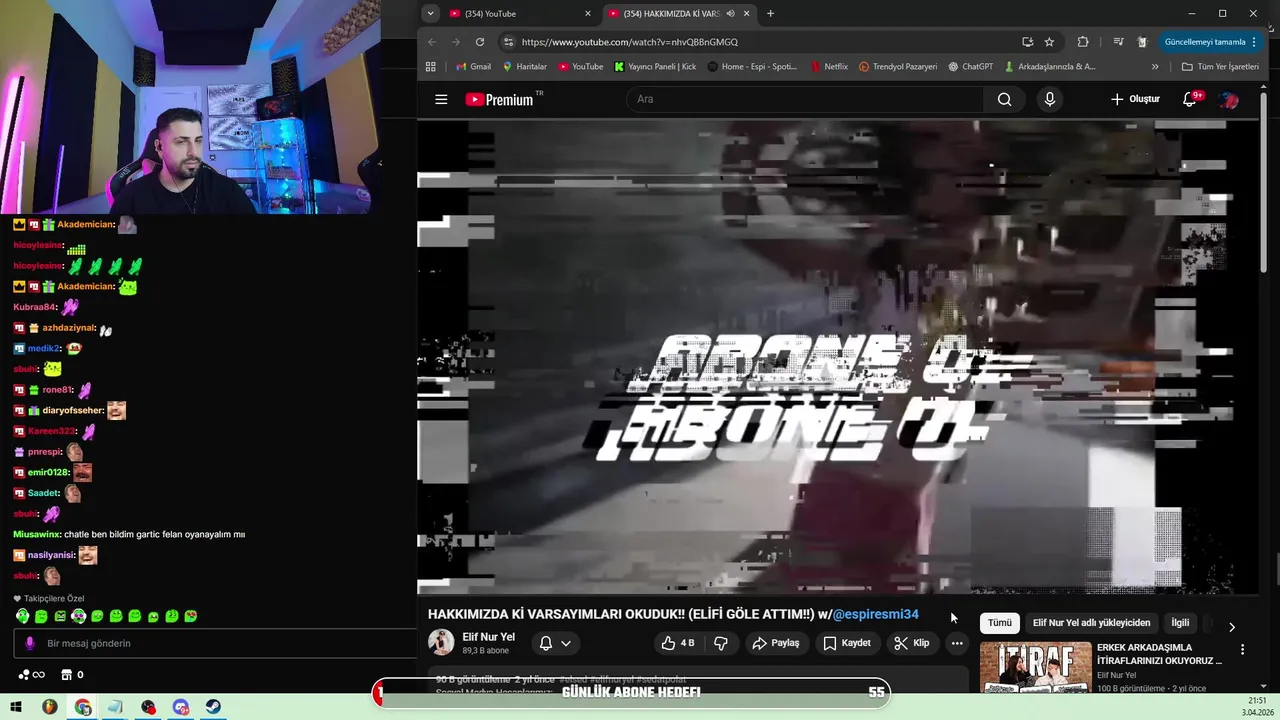Screen dimensions: 1280x720
Task: Open media controls icon in Chrome toolbar
Action: (x=1118, y=42)
